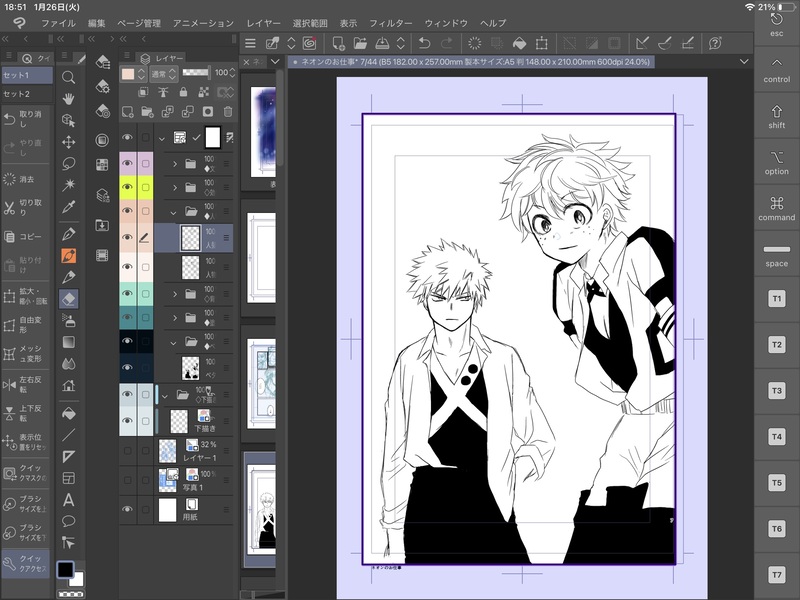Select the Move layer tool
This screenshot has height=600, width=800.
68,142
